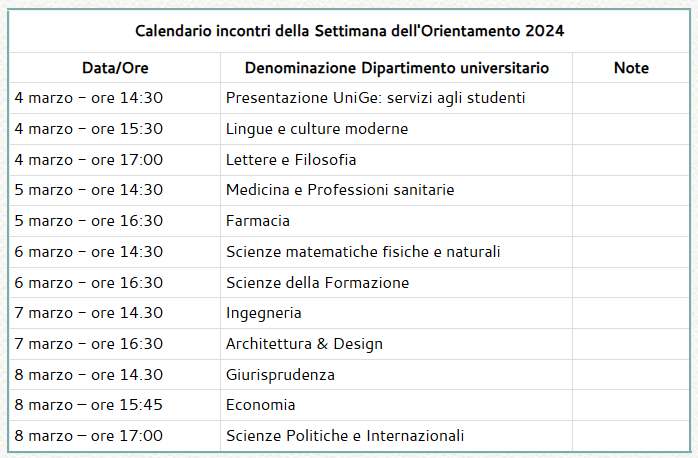Click 'Medicina e Professioni sanitarie' cell
Image resolution: width=698 pixels, height=458 pixels.
click(x=340, y=190)
